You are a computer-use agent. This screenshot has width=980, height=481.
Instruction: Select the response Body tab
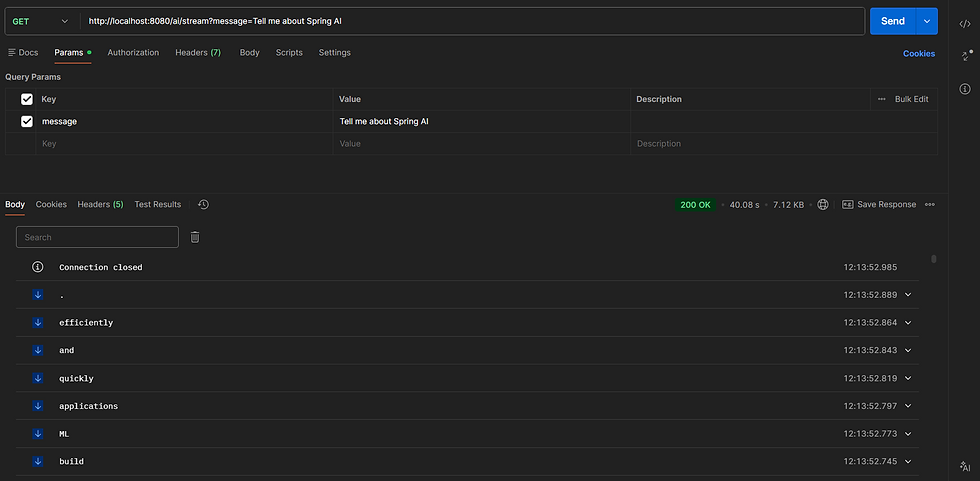coord(15,204)
